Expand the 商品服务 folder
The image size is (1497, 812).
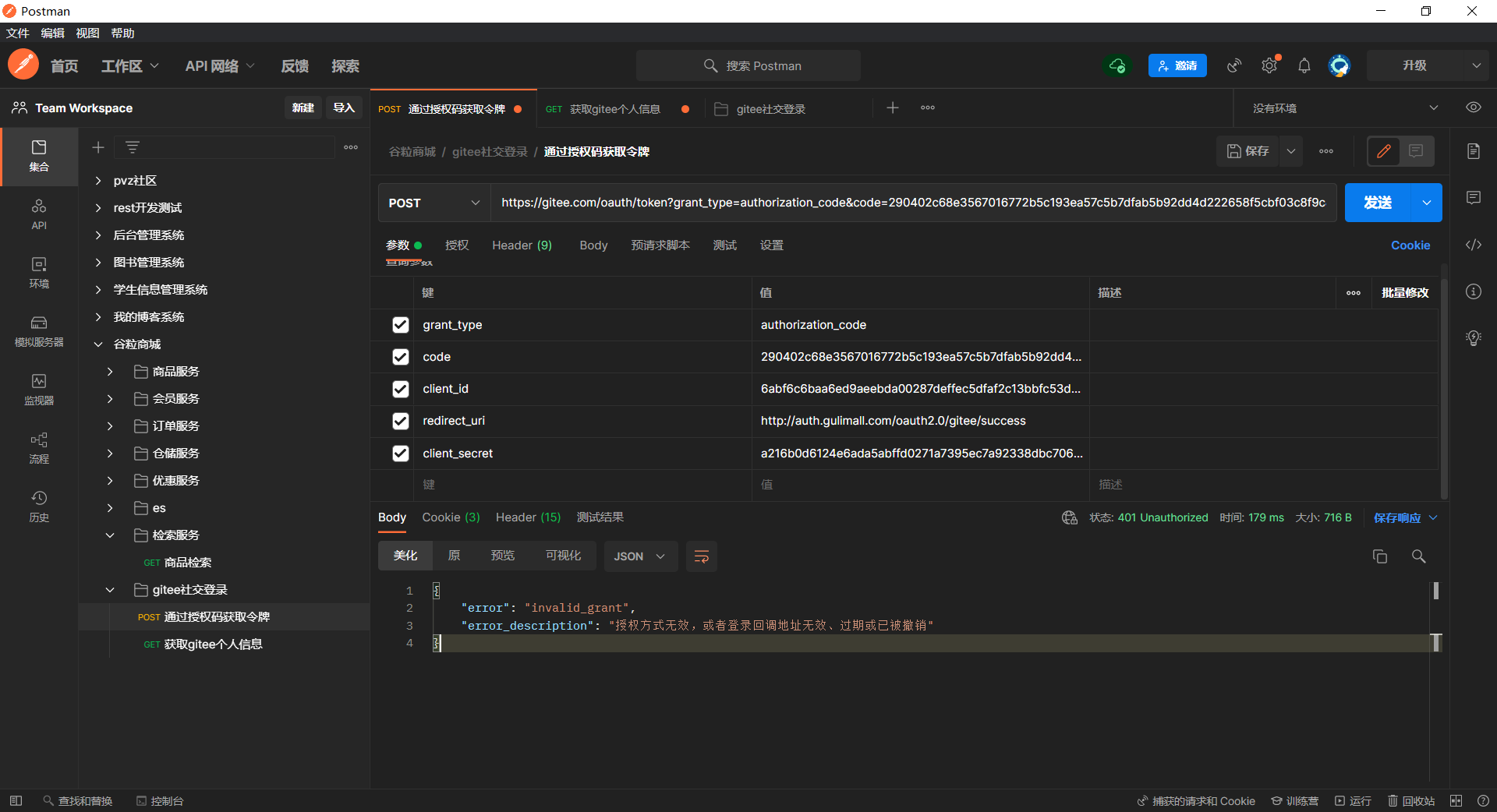[110, 372]
